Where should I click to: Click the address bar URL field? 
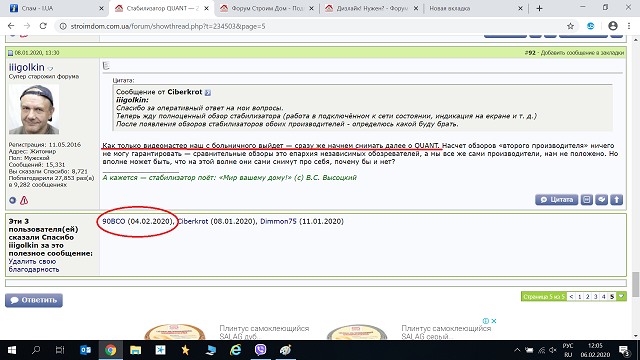tap(310, 26)
